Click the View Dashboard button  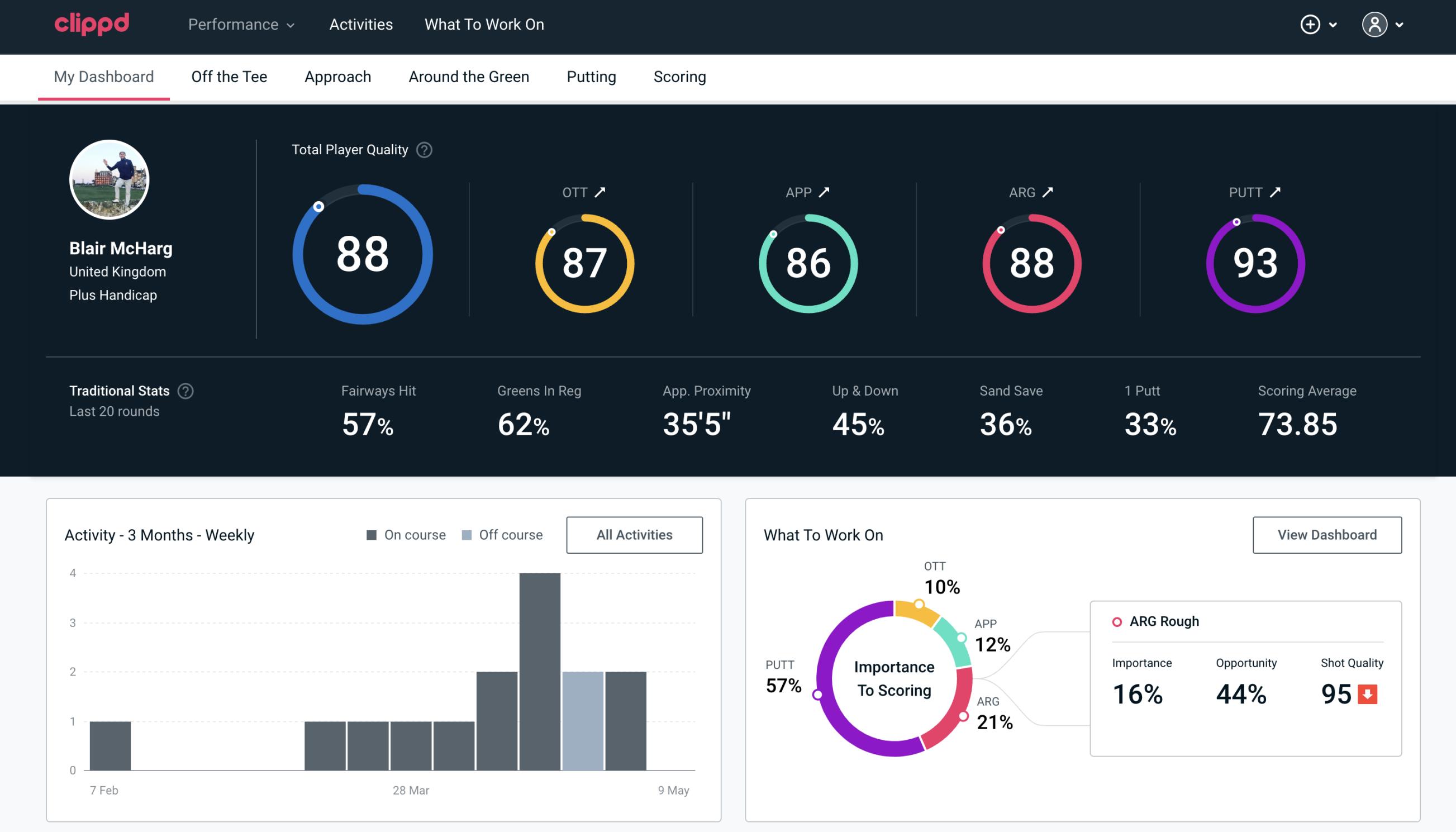click(1326, 535)
